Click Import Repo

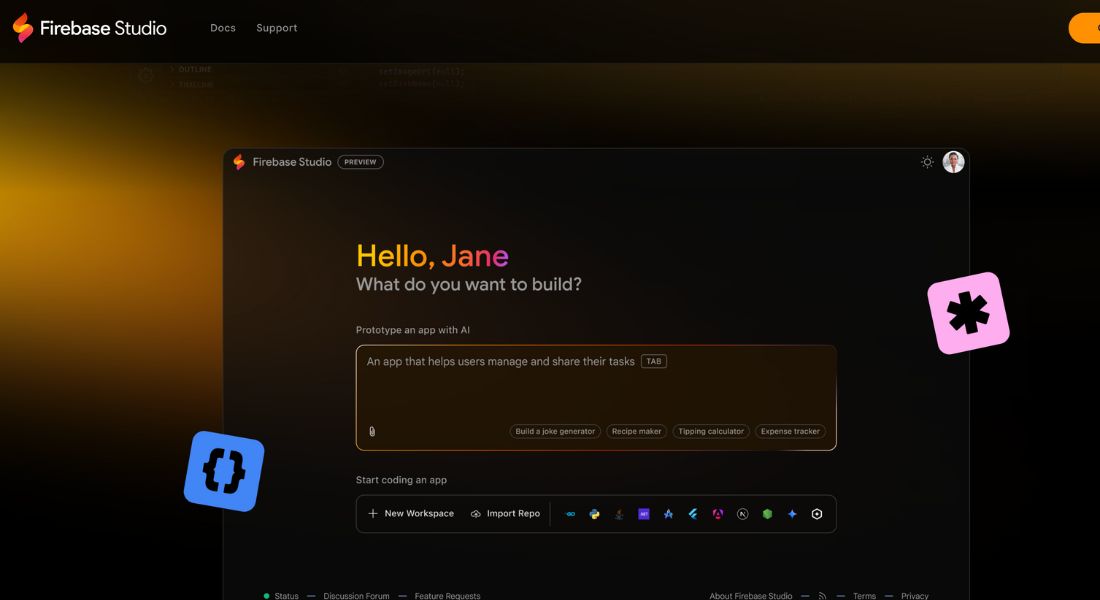505,514
